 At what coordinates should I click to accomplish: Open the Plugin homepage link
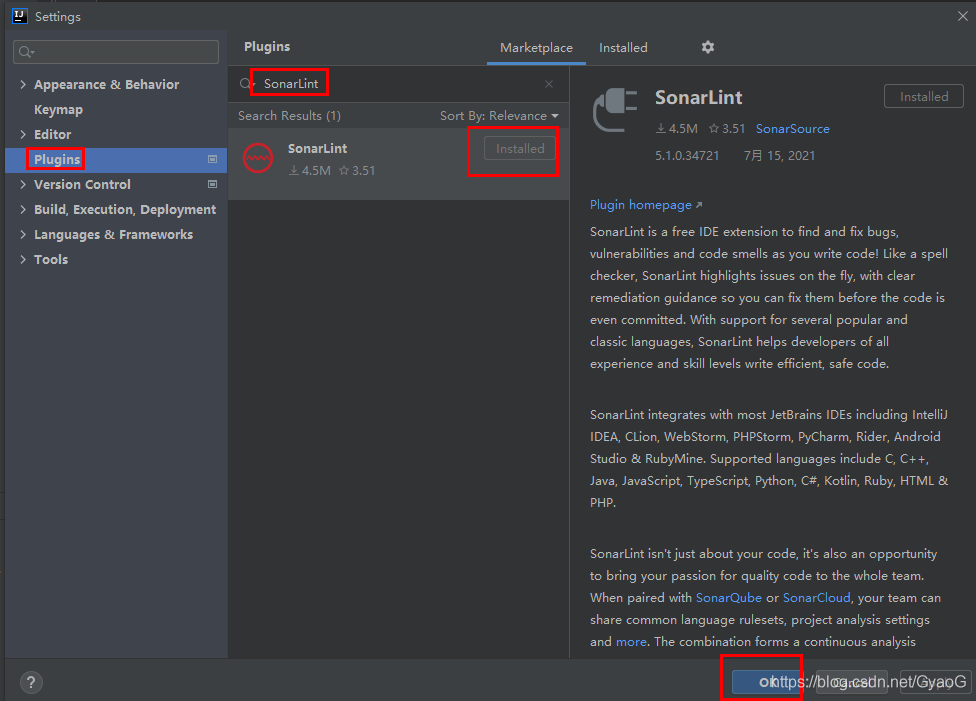[x=645, y=205]
